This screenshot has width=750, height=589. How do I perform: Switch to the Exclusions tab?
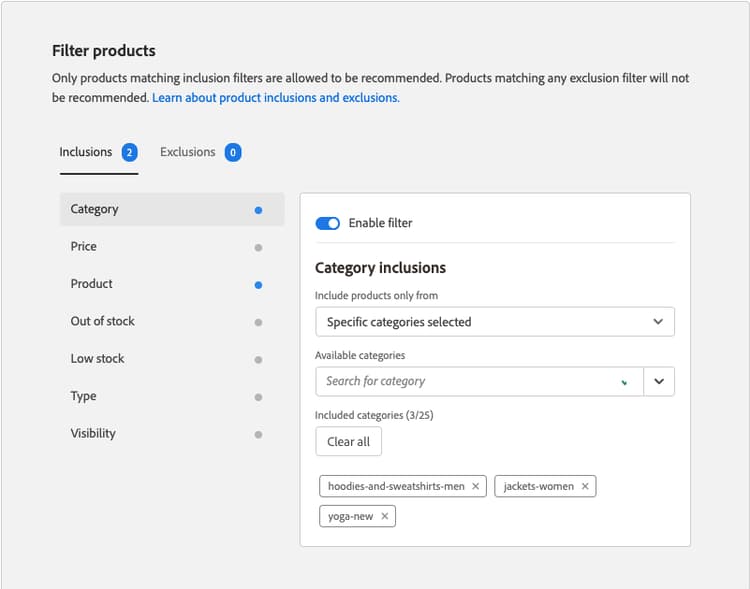tap(188, 152)
